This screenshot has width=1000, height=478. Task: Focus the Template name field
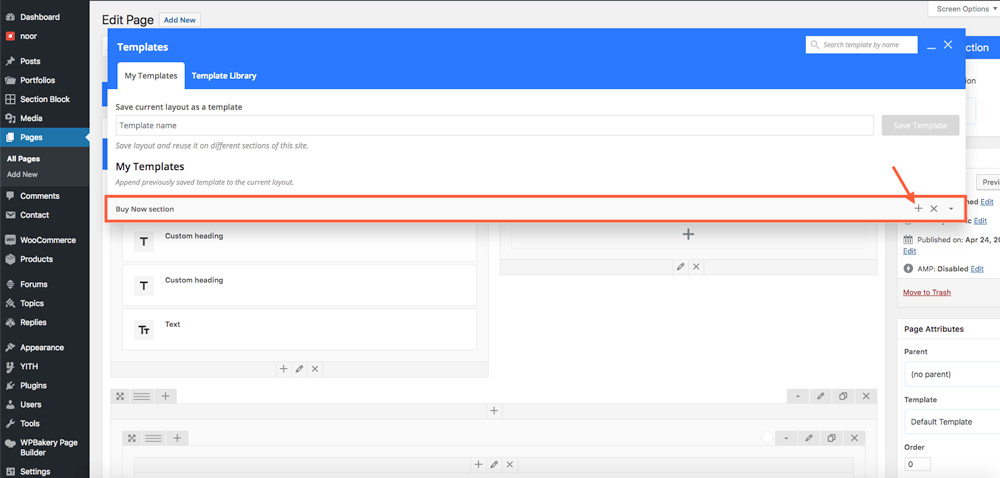point(494,126)
